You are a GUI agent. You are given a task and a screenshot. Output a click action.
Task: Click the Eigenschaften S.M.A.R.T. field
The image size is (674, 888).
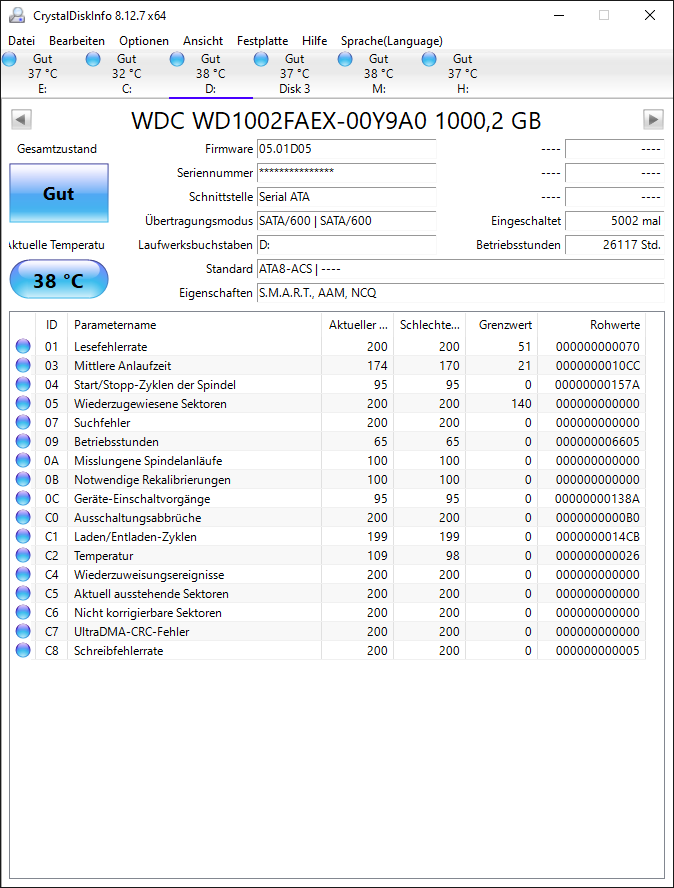pos(460,293)
